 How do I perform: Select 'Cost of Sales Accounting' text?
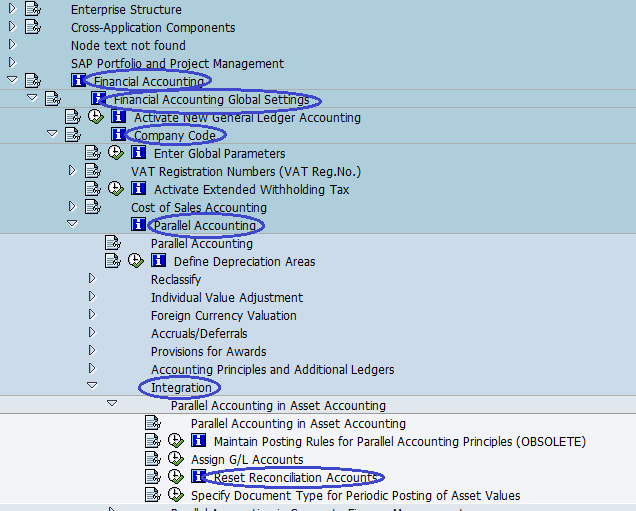199,208
